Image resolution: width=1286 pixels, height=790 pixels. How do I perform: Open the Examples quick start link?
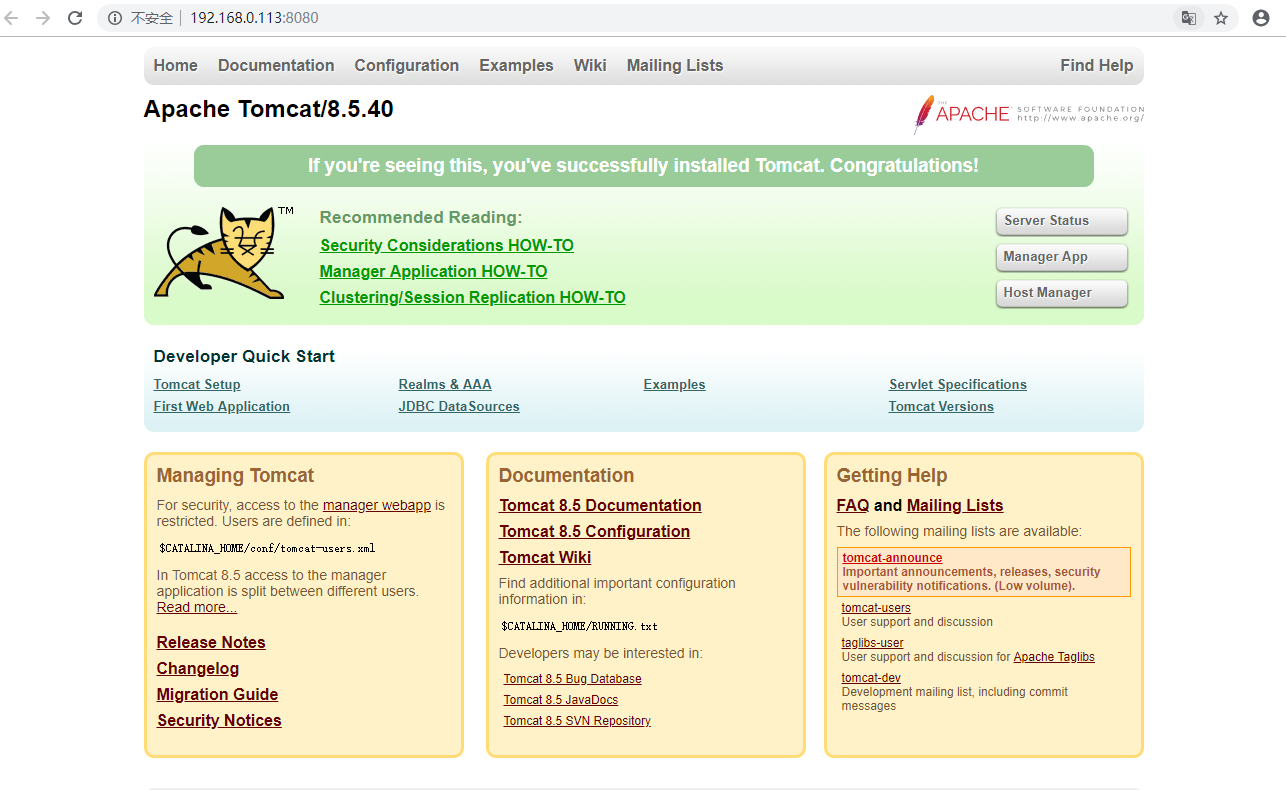(x=675, y=385)
